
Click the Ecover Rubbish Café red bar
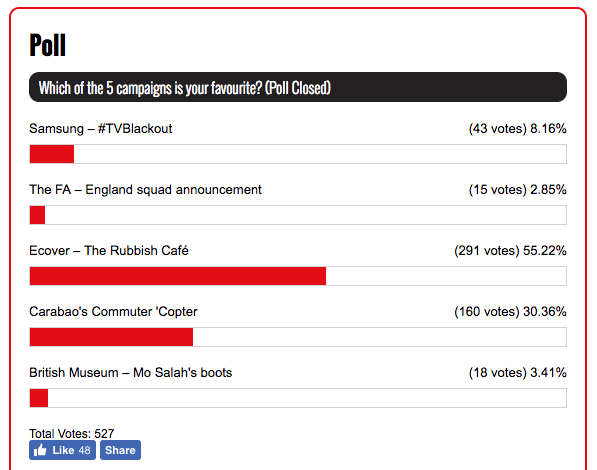(178, 276)
